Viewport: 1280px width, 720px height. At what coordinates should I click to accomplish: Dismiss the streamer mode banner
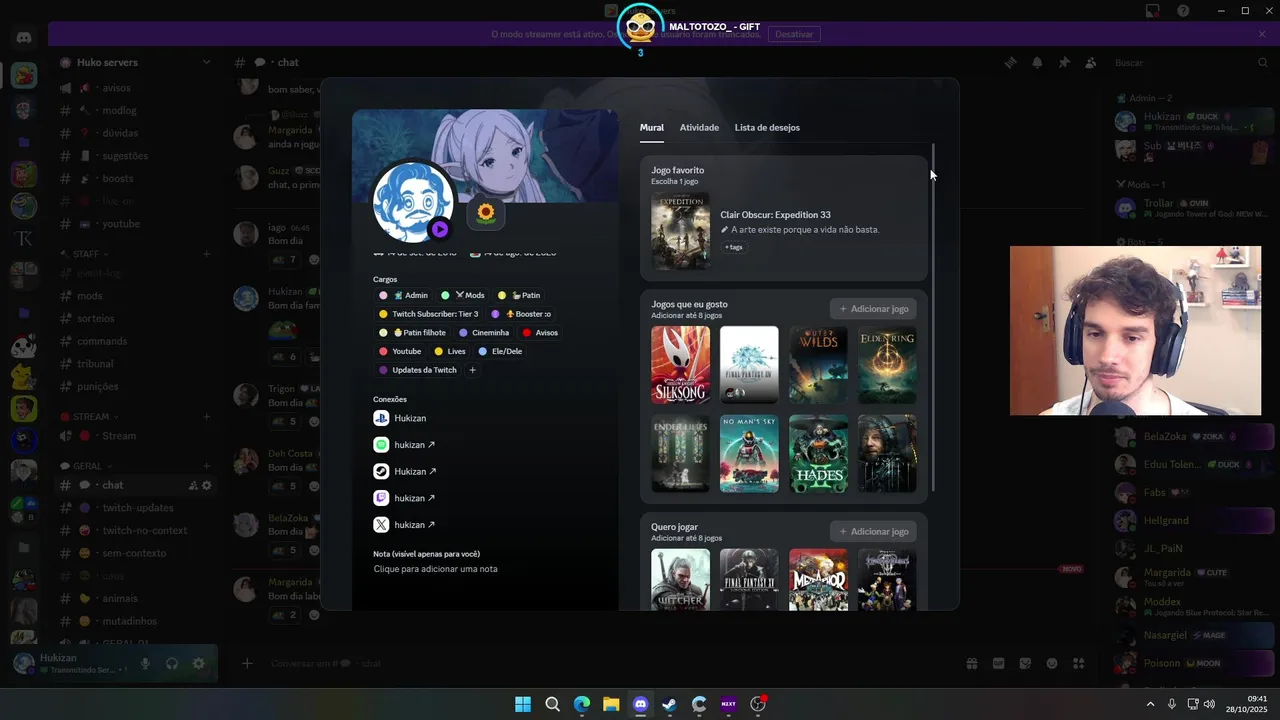[1262, 34]
